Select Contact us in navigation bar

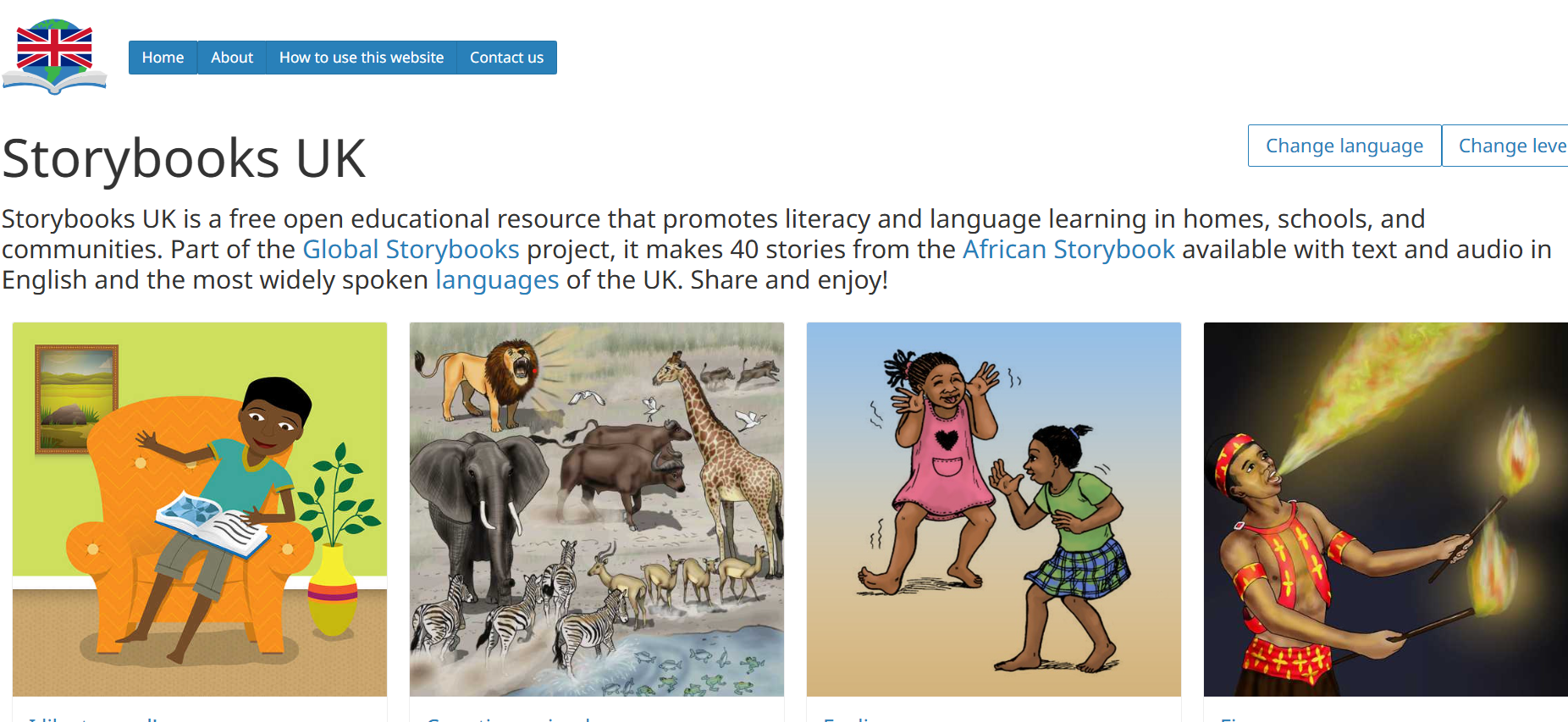click(506, 58)
